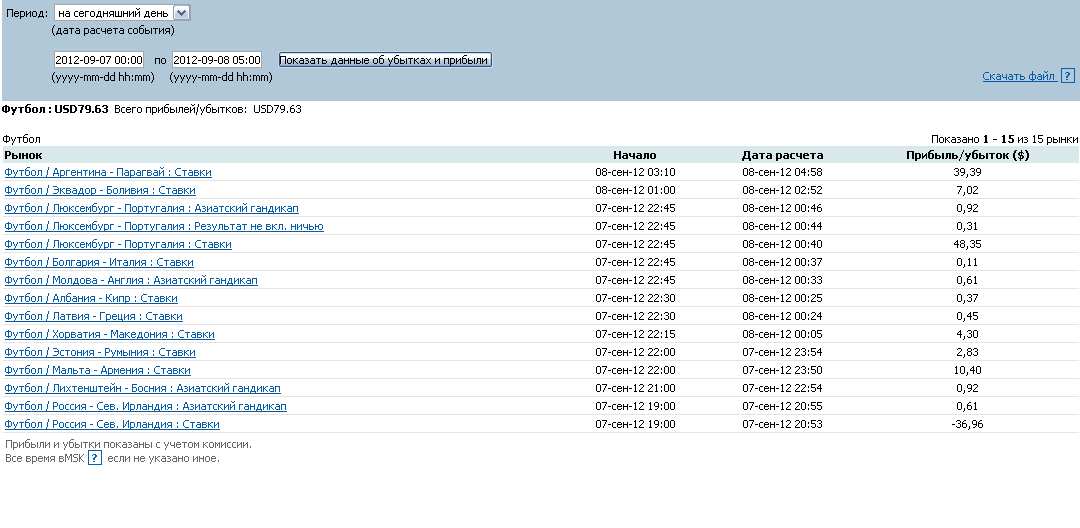
Task: Open Эквадор - Боливия : Ставки market
Action: (100, 190)
